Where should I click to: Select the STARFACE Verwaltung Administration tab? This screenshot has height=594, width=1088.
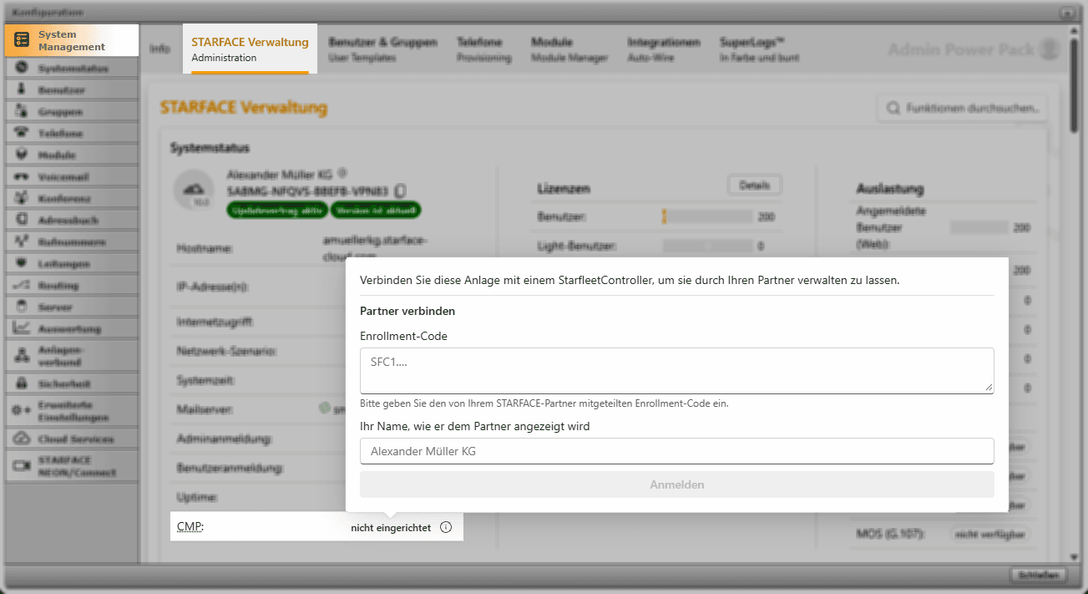250,49
